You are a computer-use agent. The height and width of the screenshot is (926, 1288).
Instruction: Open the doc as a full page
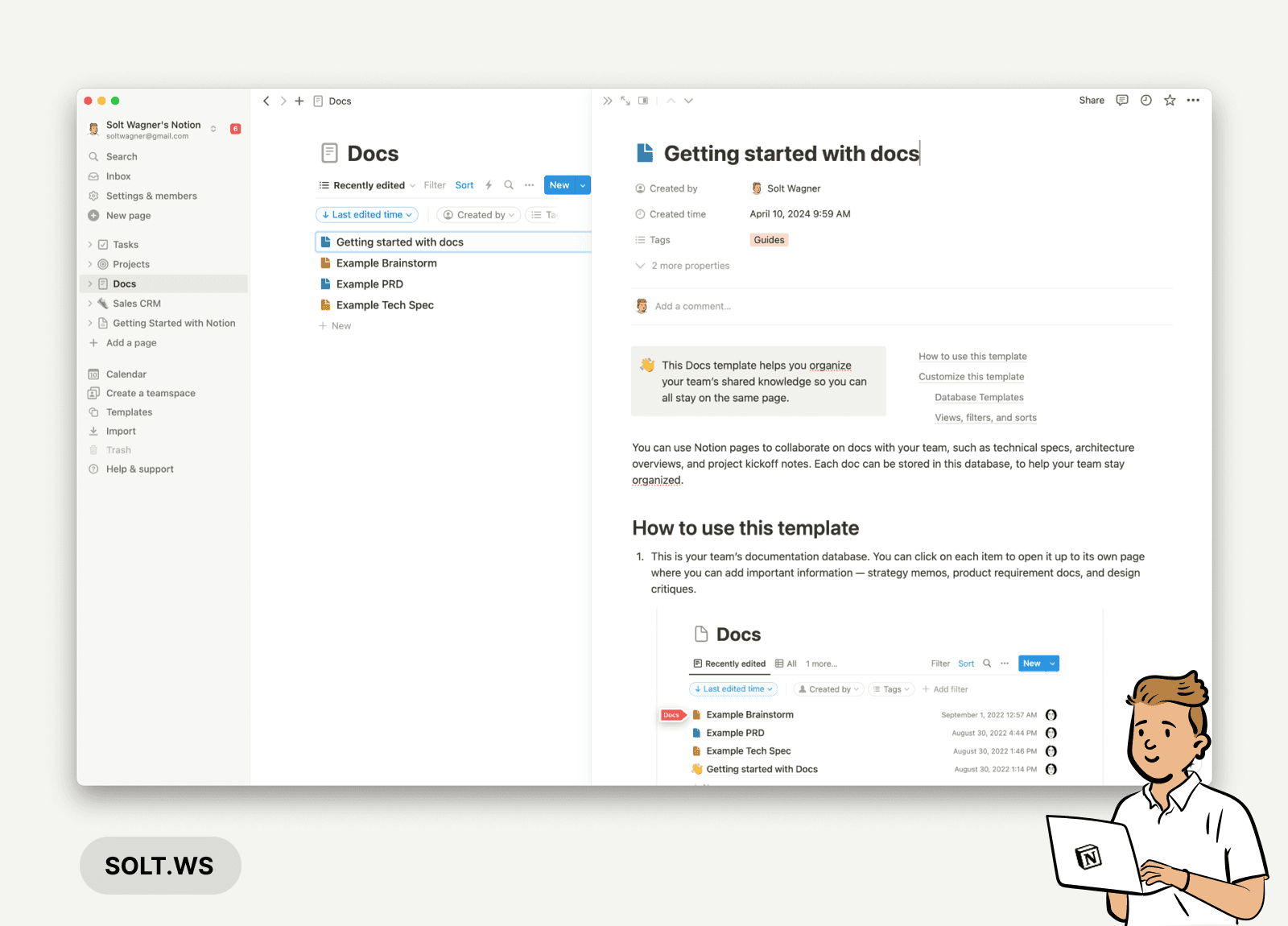[x=625, y=101]
